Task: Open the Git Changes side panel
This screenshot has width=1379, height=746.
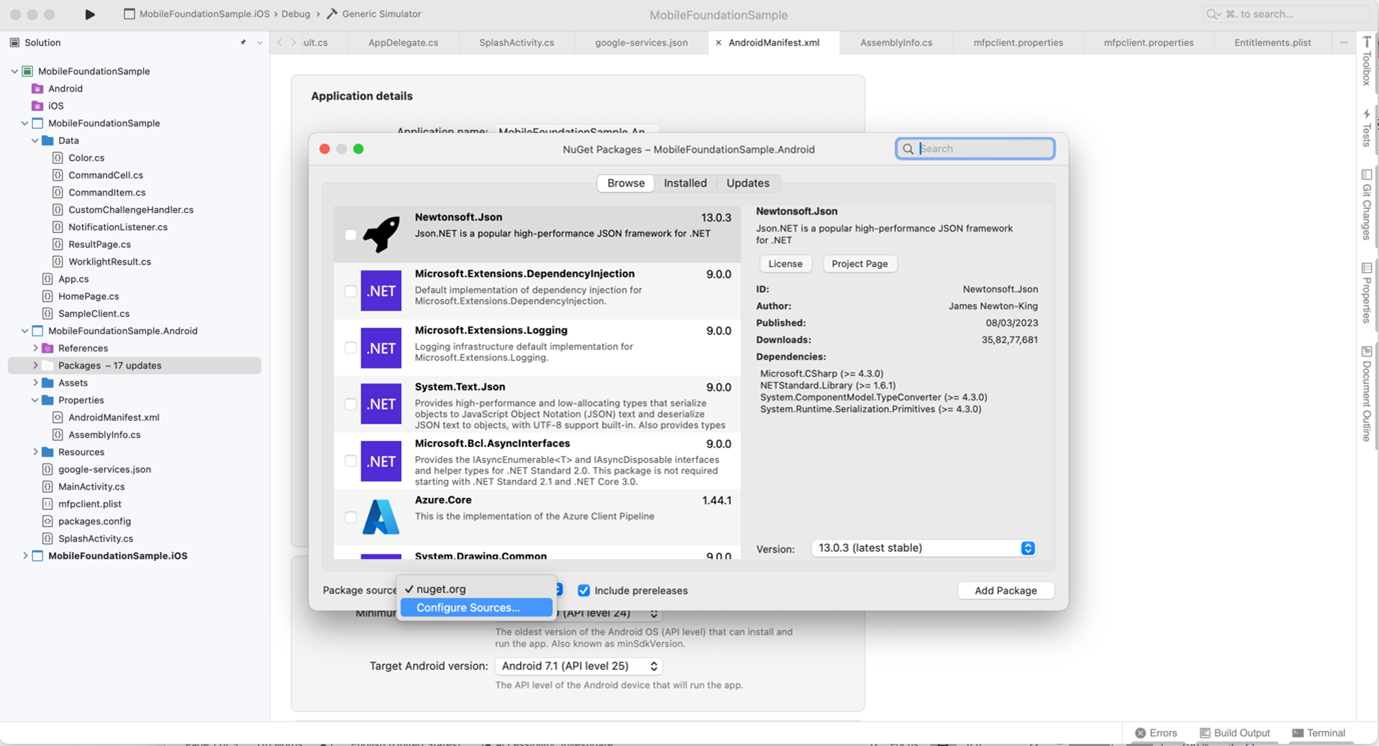Action: (x=1366, y=205)
